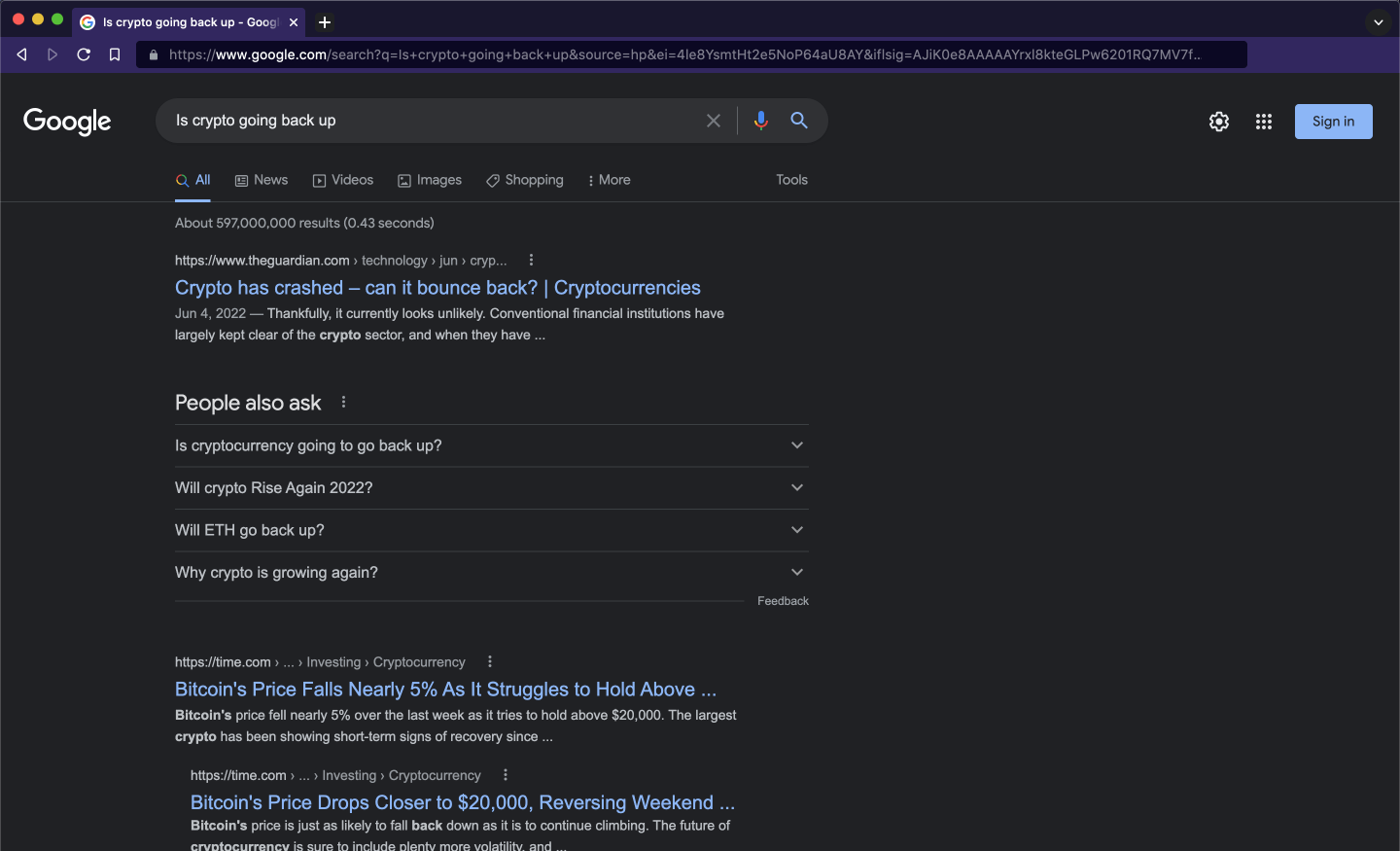Clear the search query X icon
Viewport: 1400px width, 851px height.
coord(714,121)
